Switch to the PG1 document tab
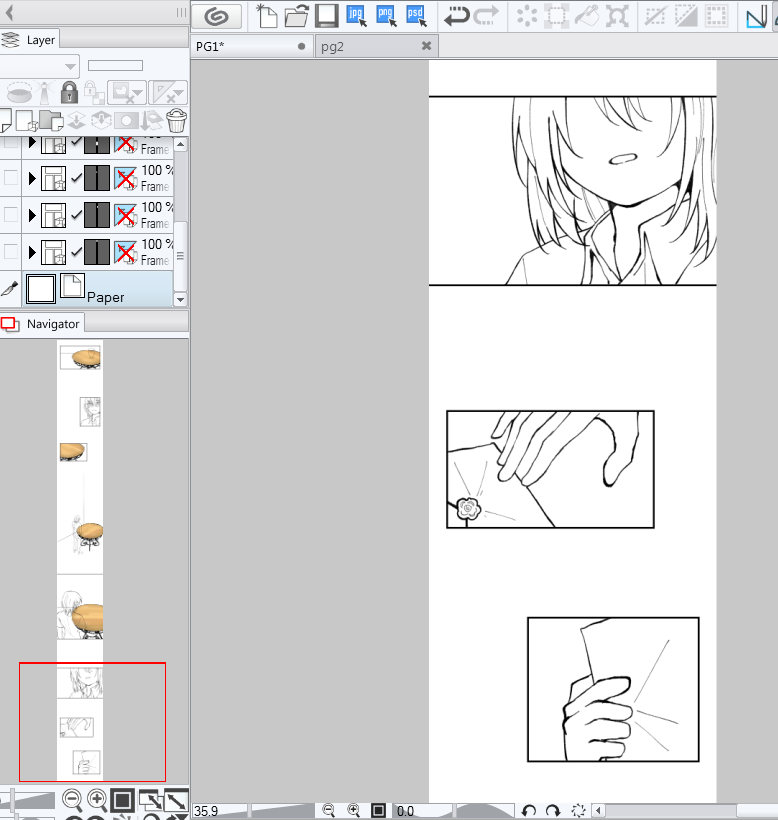The width and height of the screenshot is (778, 820). click(x=251, y=46)
